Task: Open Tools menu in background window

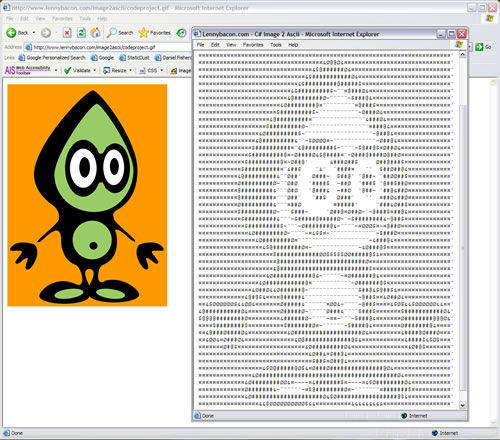Action: [85, 19]
